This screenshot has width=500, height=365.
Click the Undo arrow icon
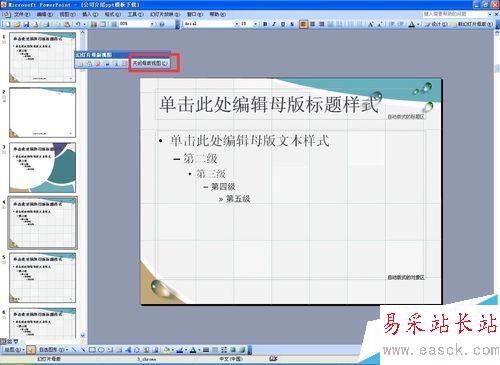coord(77,24)
